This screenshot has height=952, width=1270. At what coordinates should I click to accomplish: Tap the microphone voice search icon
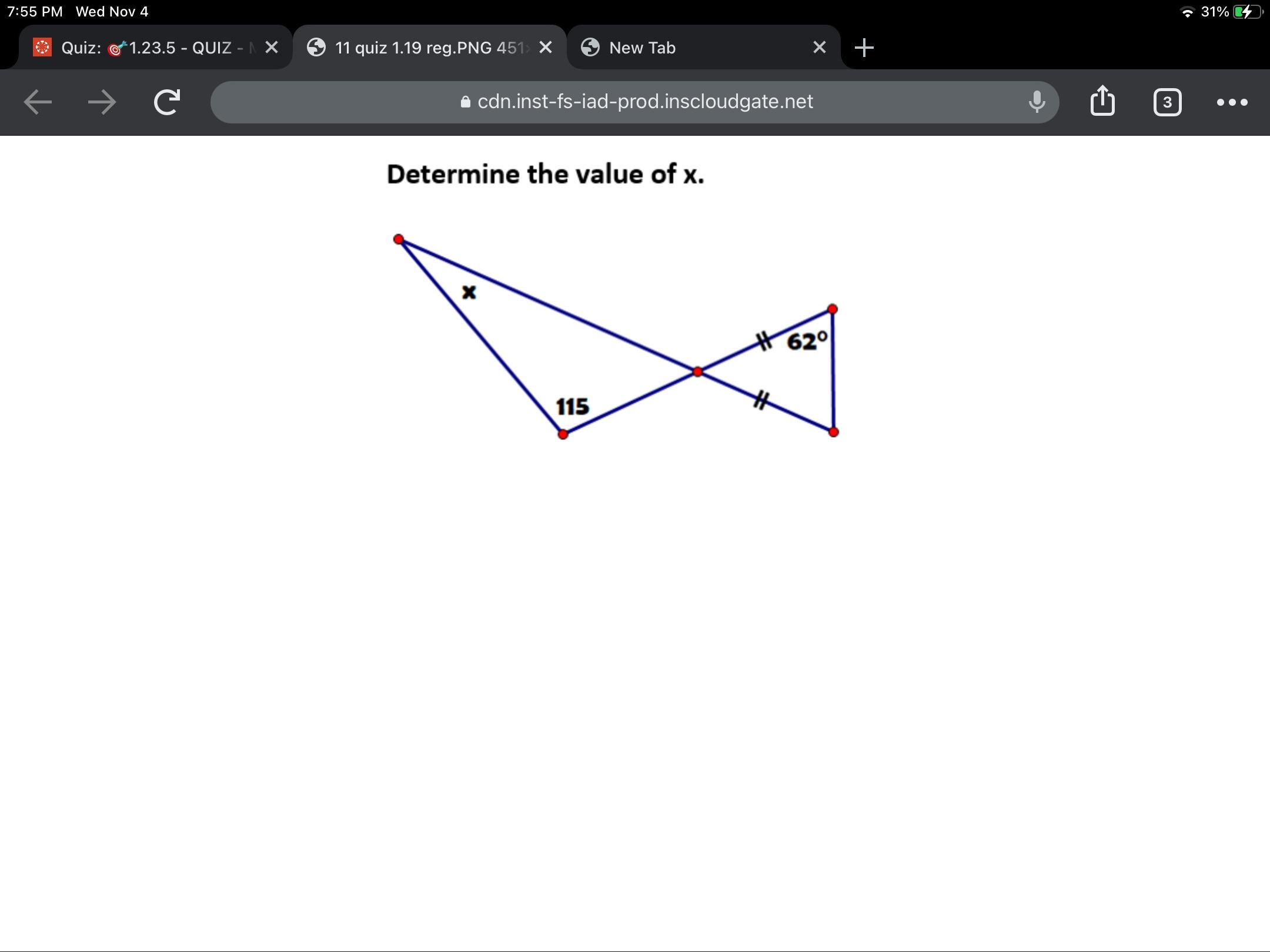click(1037, 102)
